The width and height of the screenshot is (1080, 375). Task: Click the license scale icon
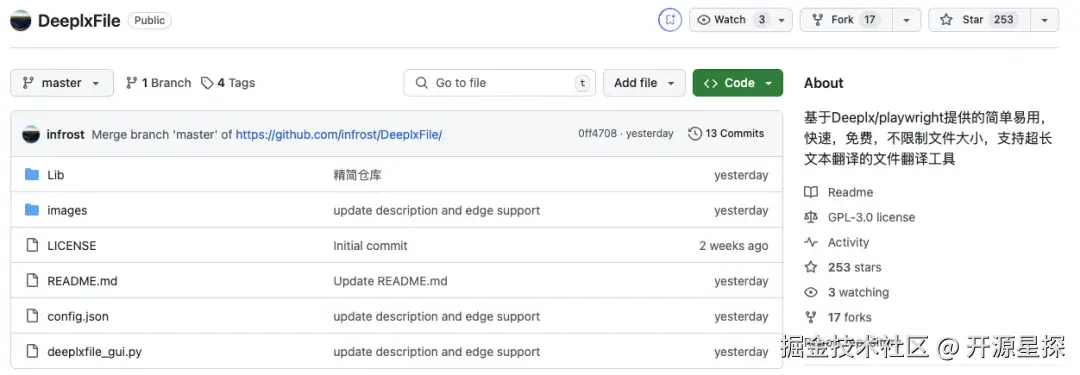(x=811, y=217)
